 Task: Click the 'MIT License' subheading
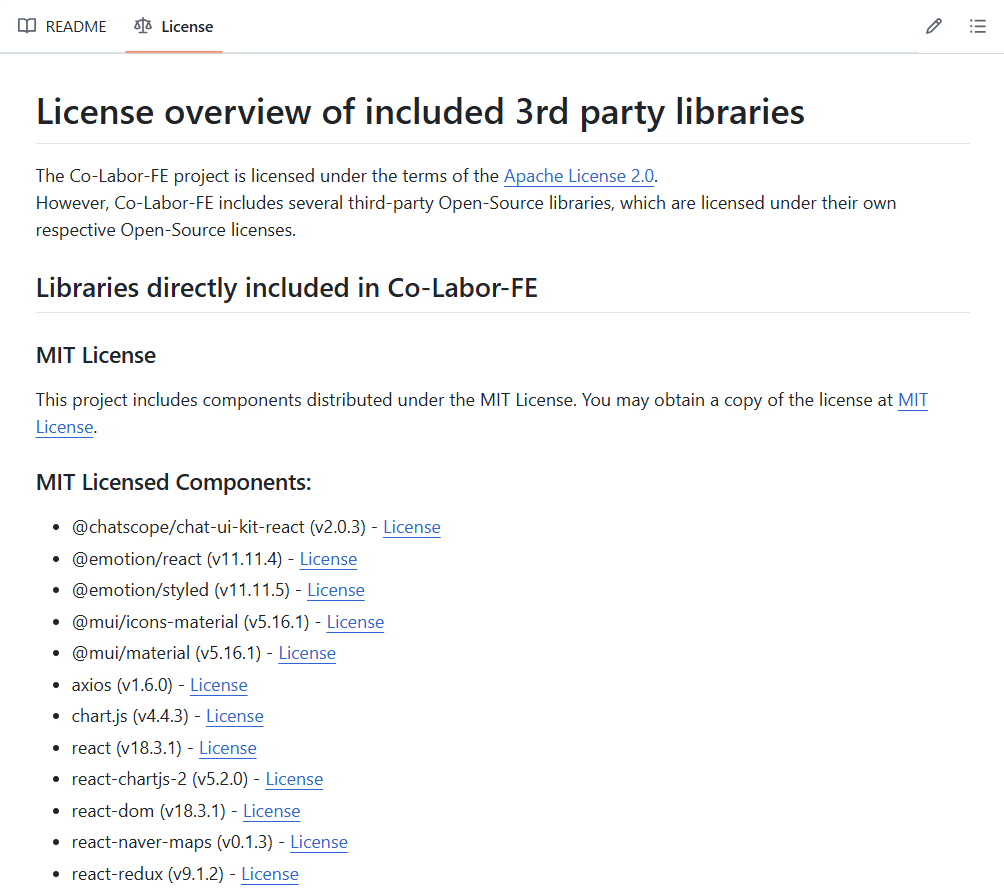point(96,355)
